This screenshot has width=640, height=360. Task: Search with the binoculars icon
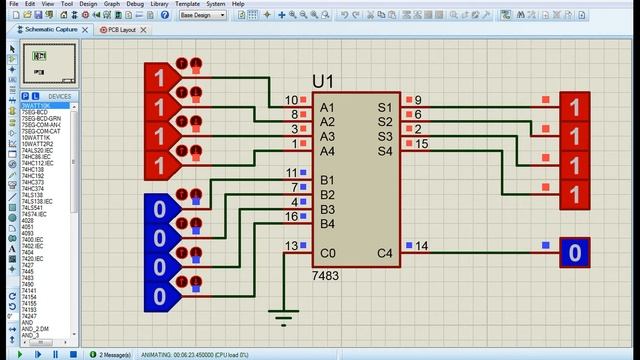(520, 15)
